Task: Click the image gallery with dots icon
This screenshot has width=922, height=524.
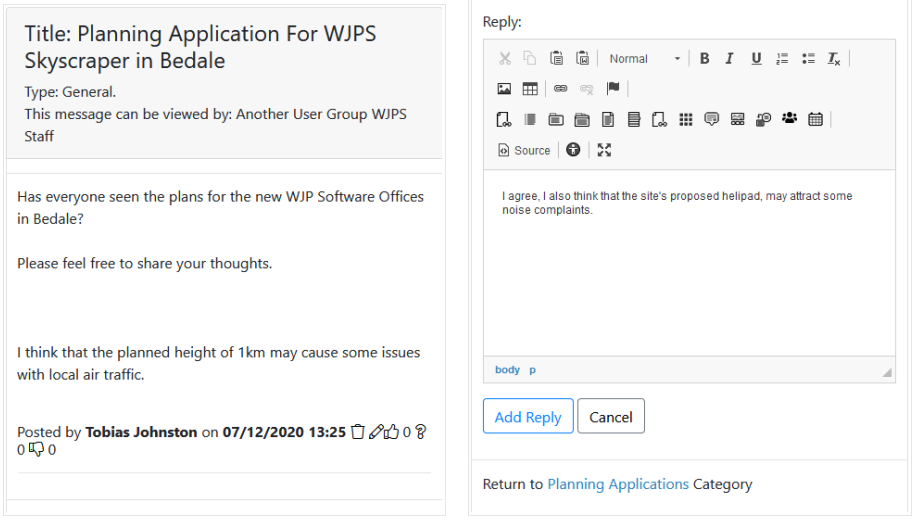Action: click(737, 120)
